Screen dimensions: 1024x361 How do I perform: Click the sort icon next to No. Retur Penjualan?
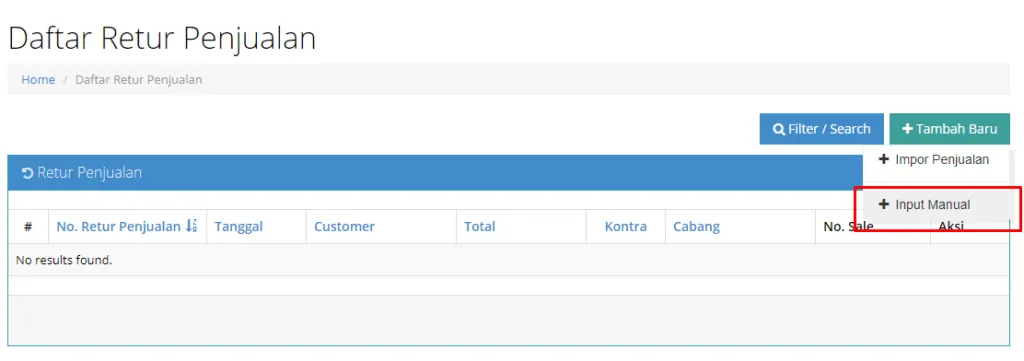(191, 226)
